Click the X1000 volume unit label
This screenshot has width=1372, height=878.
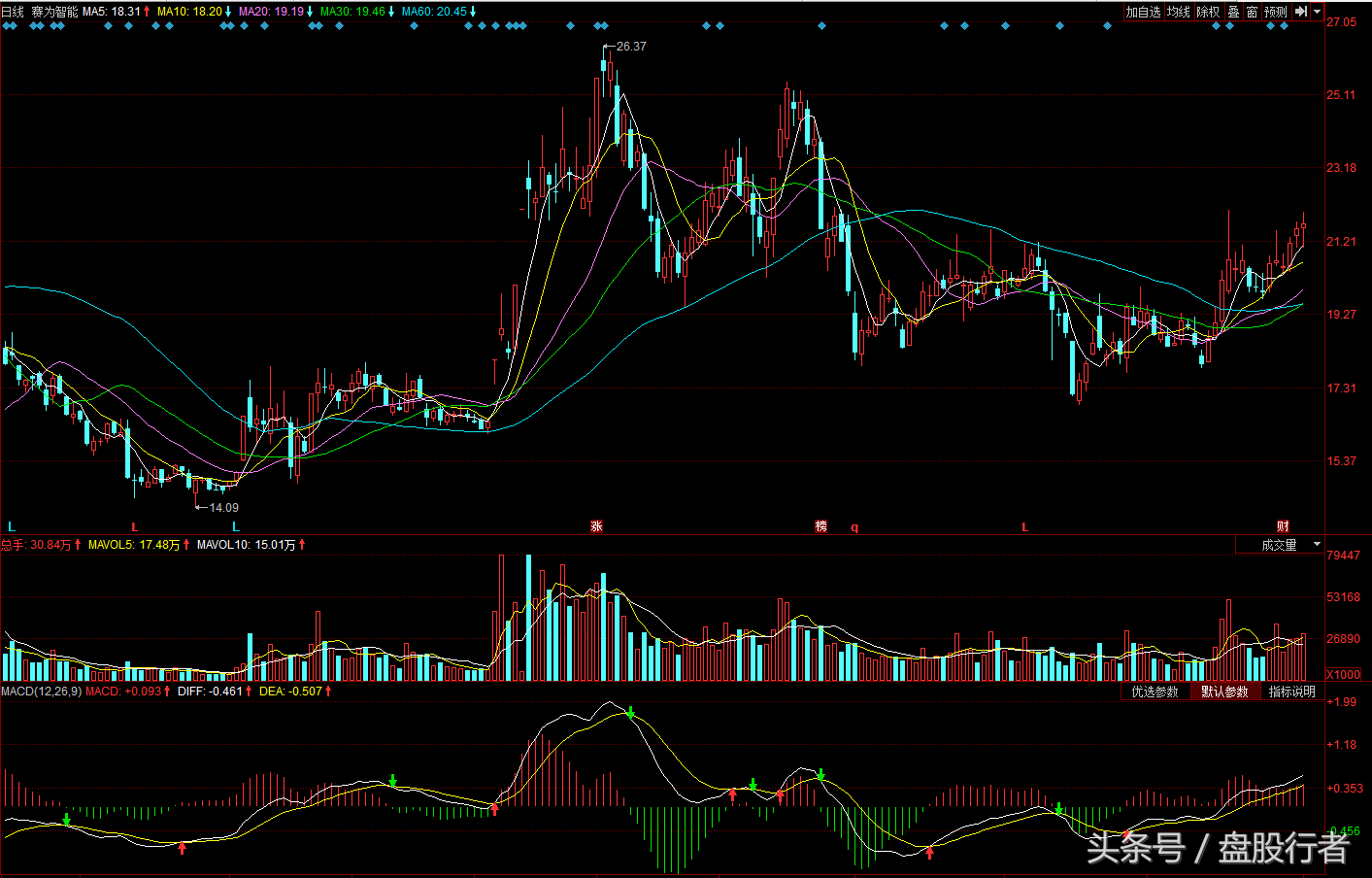(x=1343, y=674)
